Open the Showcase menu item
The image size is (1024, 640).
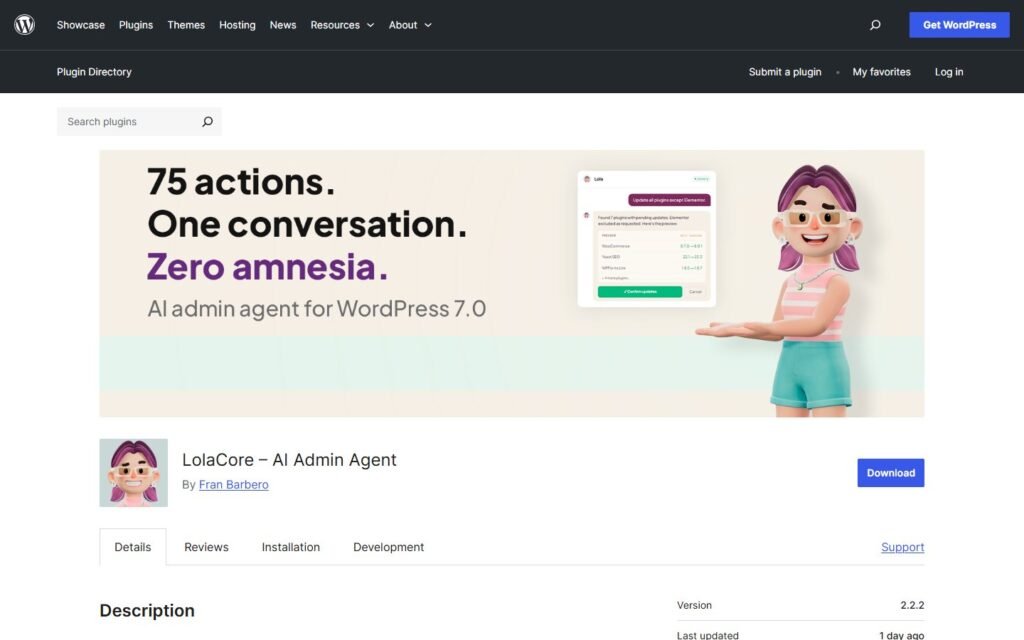tap(80, 25)
